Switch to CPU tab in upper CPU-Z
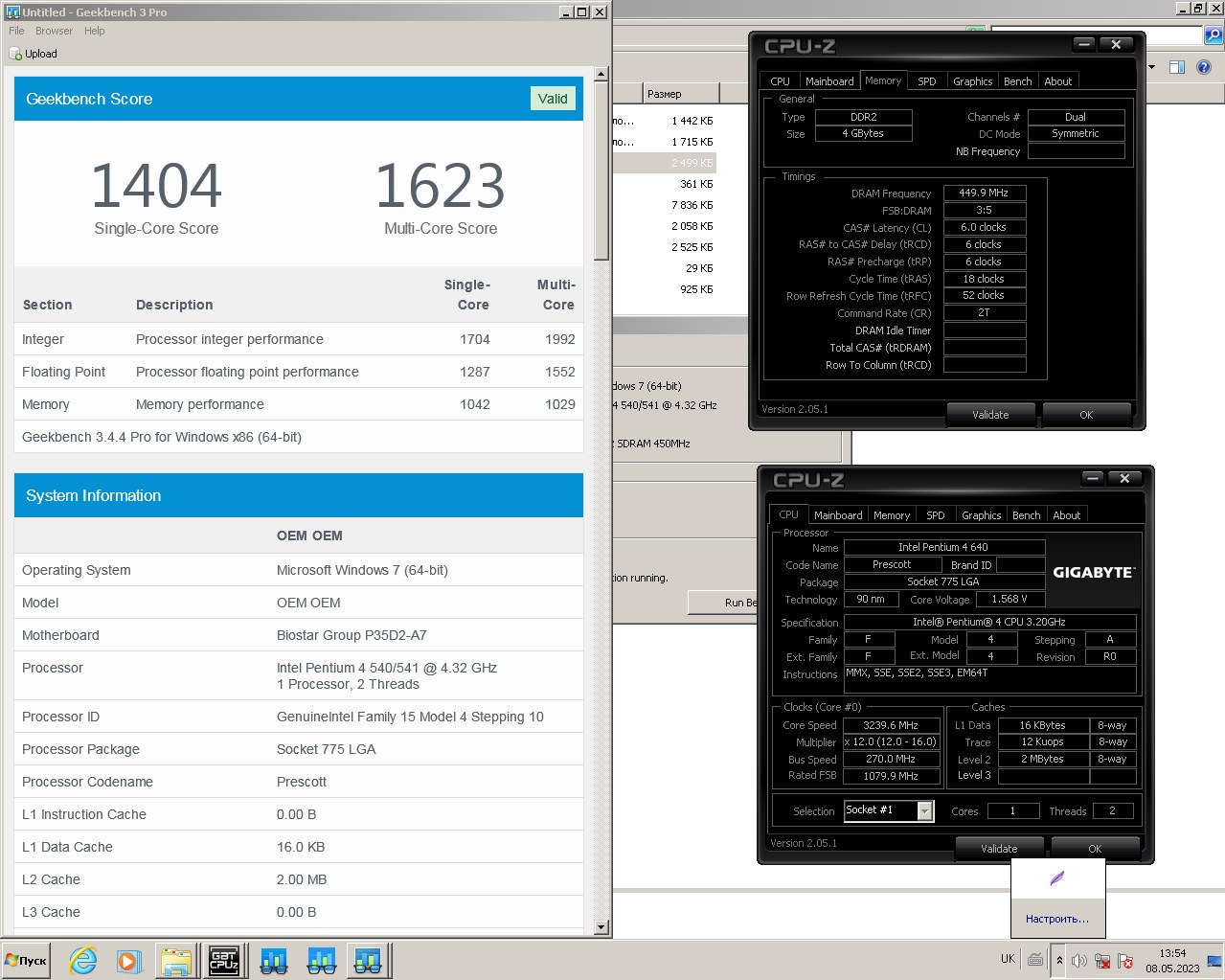This screenshot has height=980, width=1225. [781, 81]
